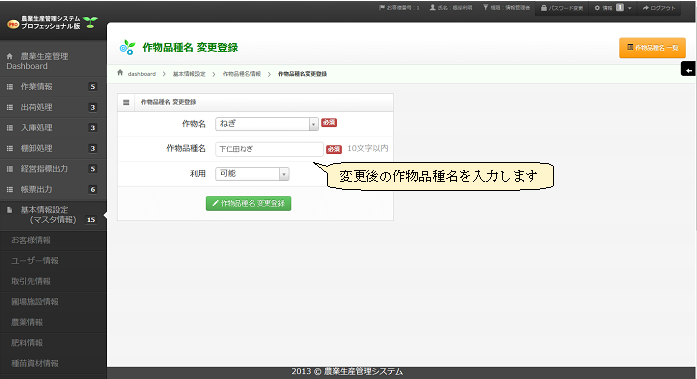Image resolution: width=697 pixels, height=379 pixels.
Task: Click the 基本情報設定 breadcrumb link
Action: tap(189, 74)
